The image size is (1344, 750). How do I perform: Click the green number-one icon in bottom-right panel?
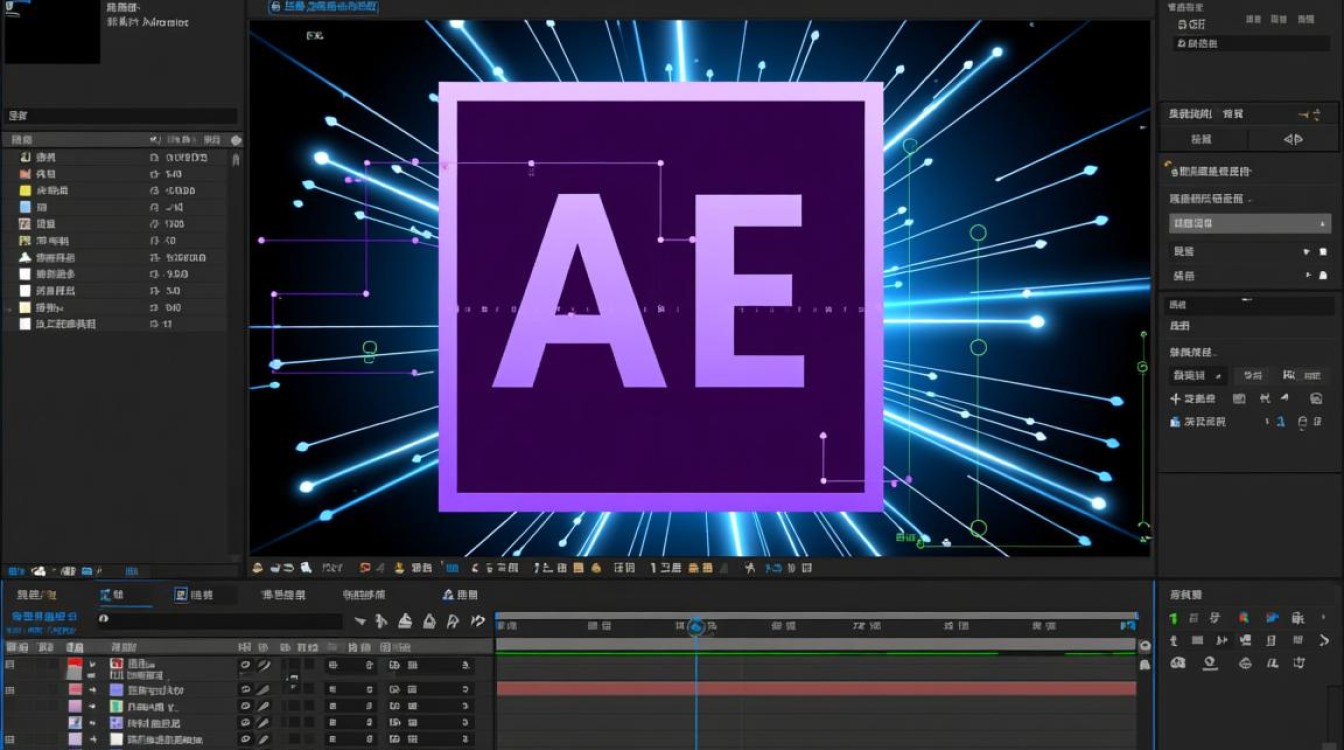1174,619
